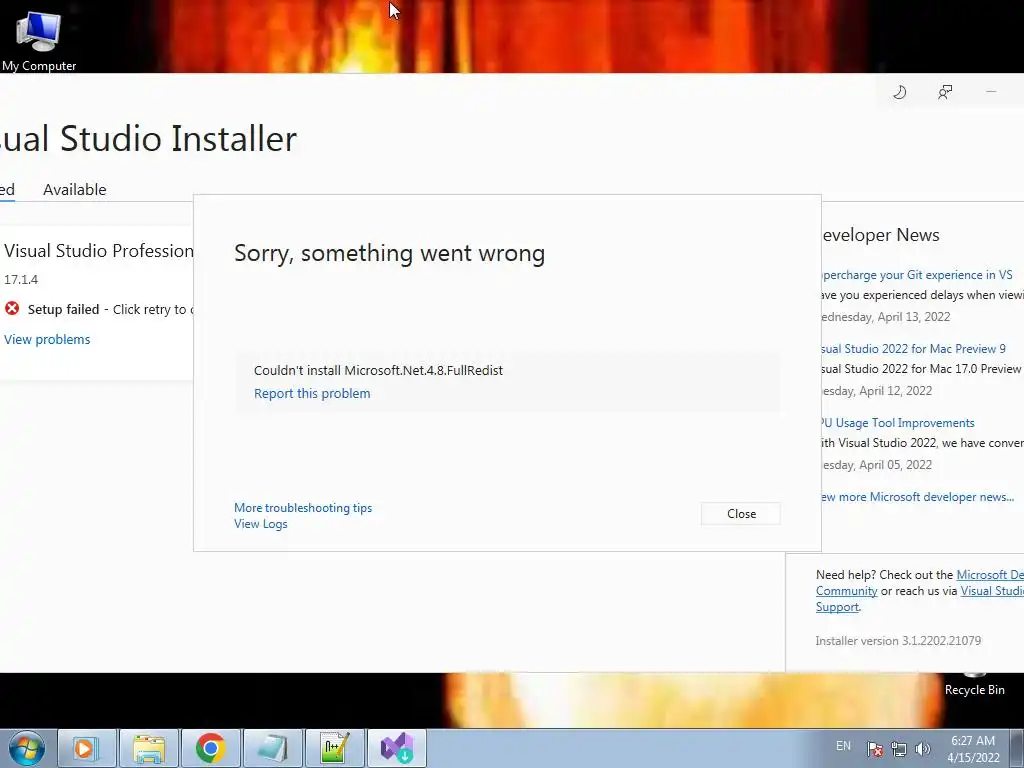The width and height of the screenshot is (1024, 768).
Task: Open CPU Usage Tool Improvements article
Action: (898, 423)
